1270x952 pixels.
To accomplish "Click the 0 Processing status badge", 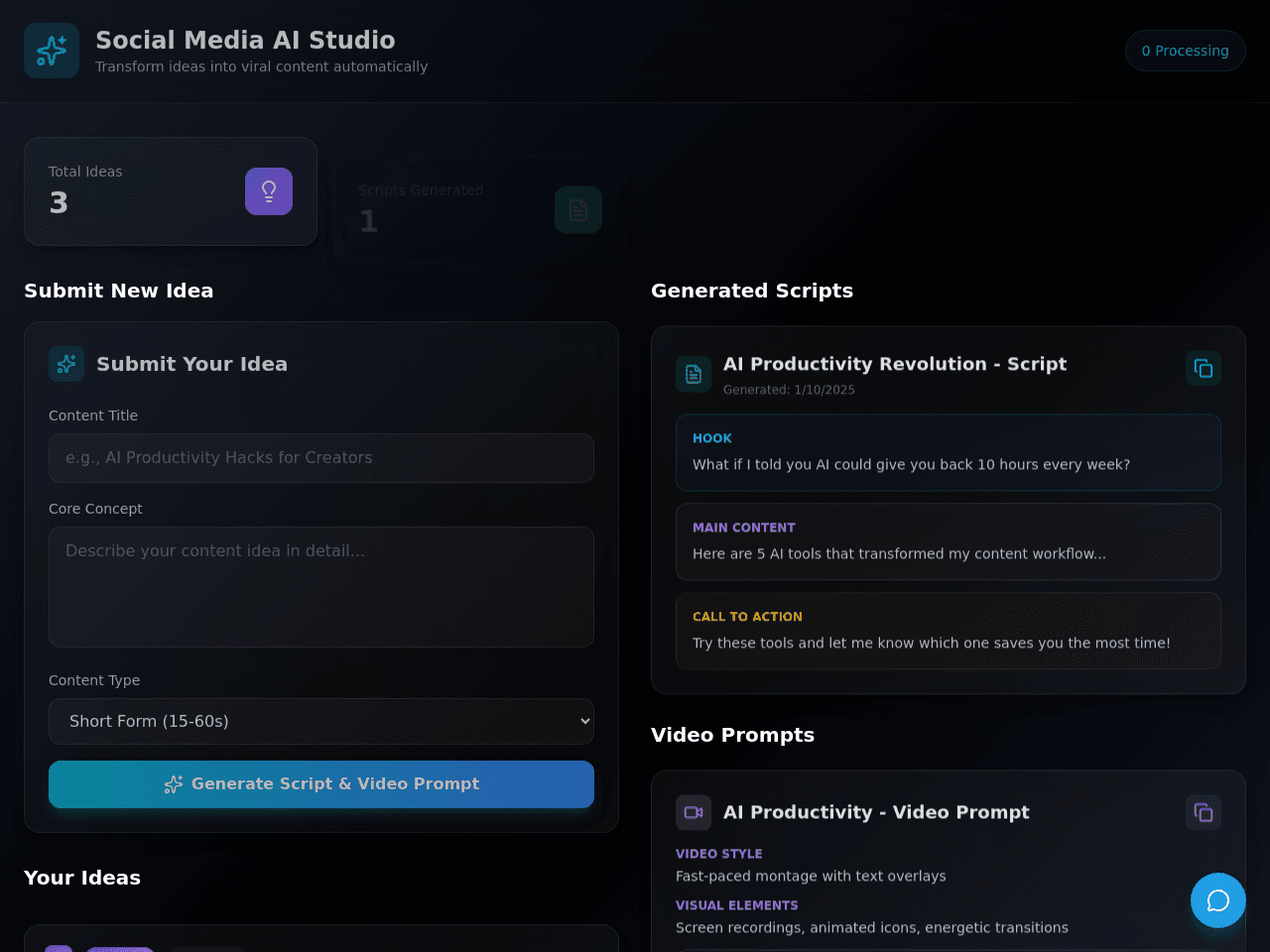I will point(1186,51).
